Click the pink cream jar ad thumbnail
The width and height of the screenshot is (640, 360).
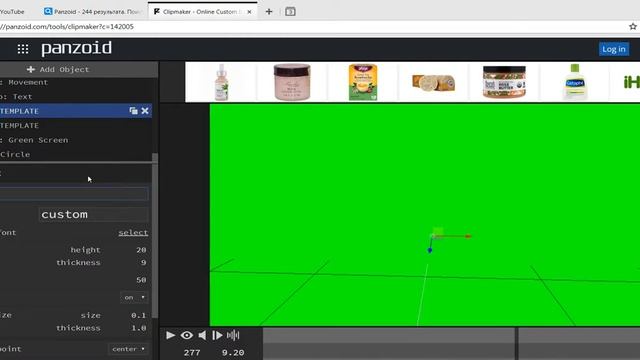click(292, 82)
